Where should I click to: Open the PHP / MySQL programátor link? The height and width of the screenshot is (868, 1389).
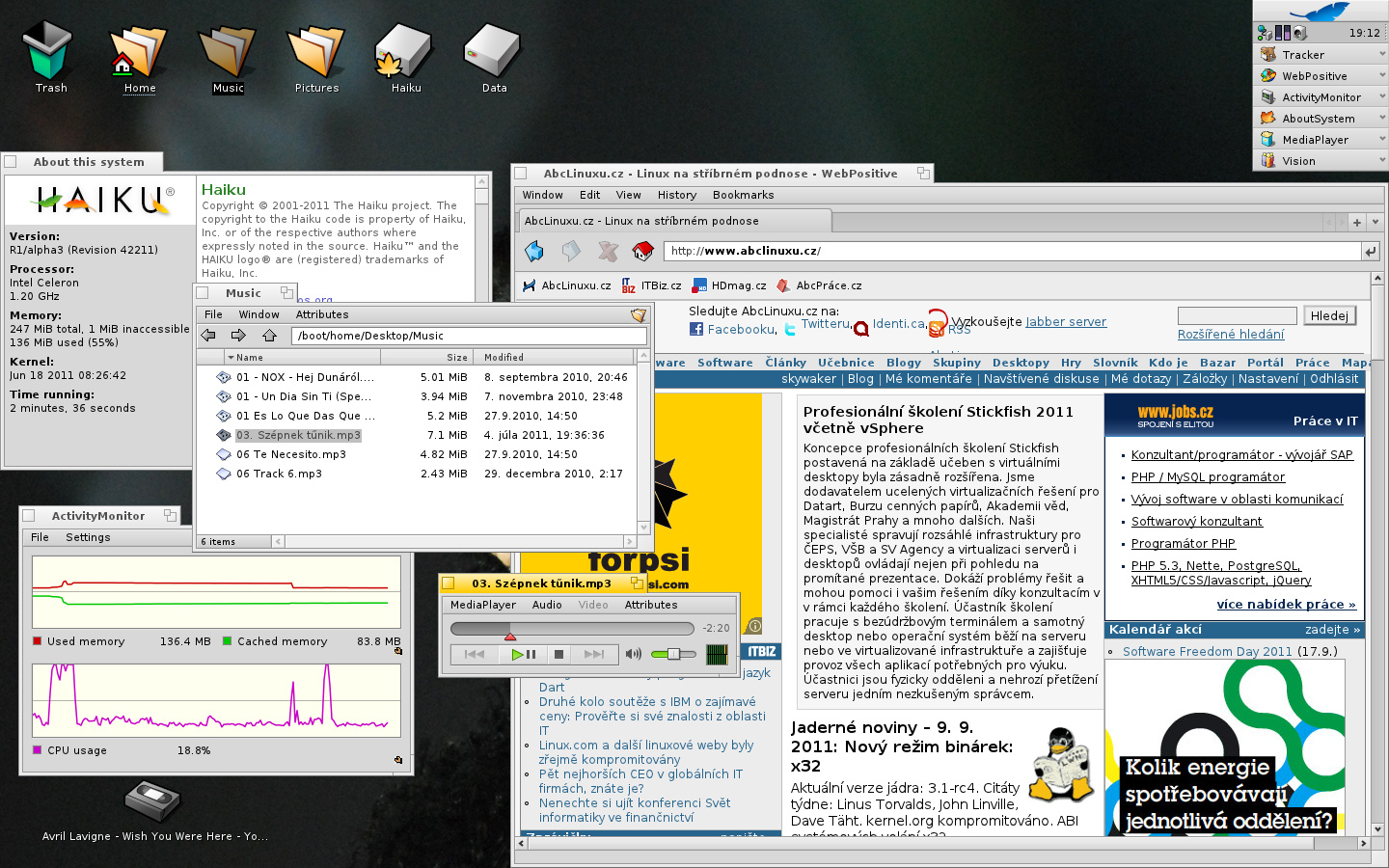point(1208,477)
